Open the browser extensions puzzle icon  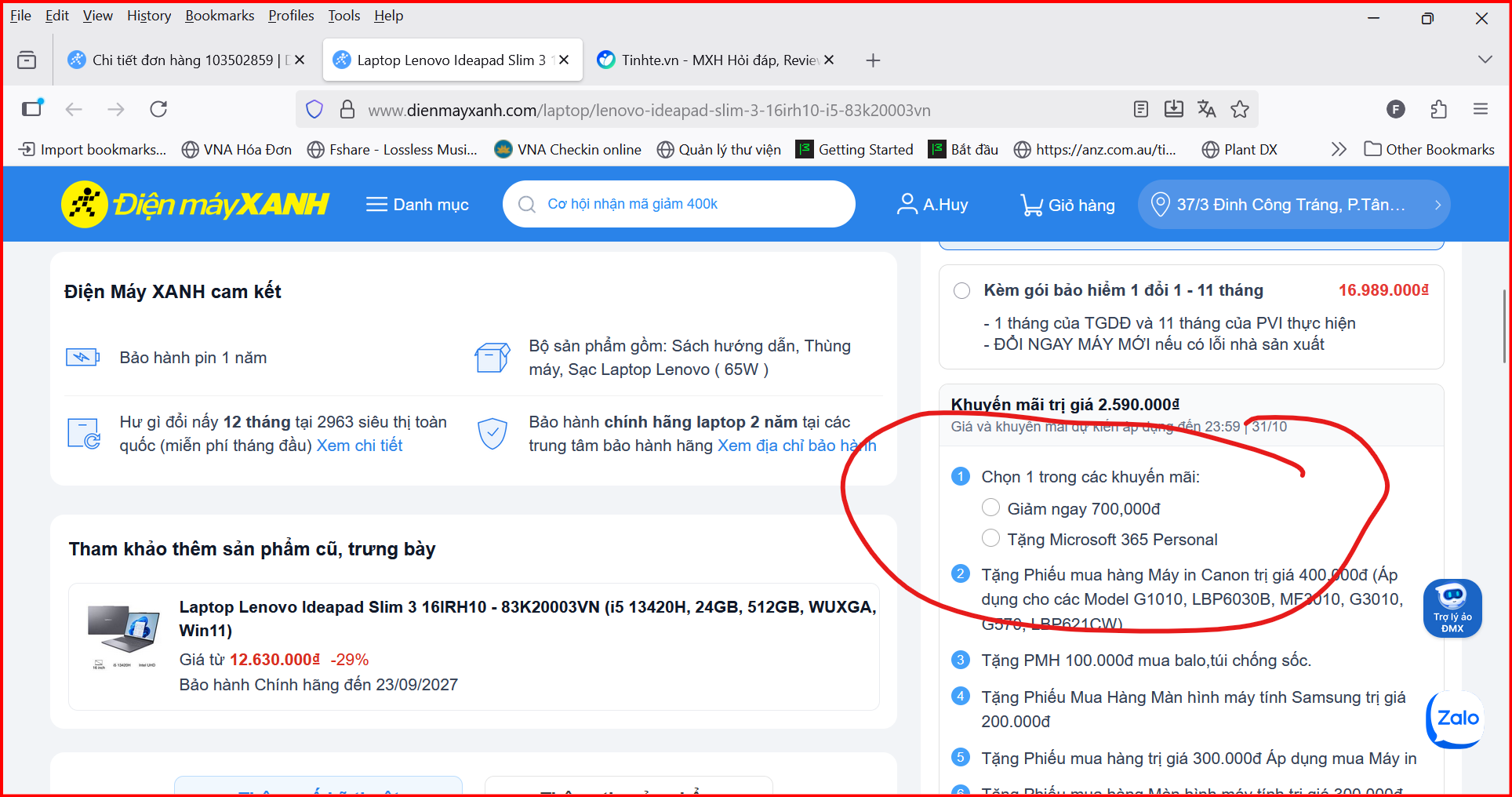[x=1438, y=109]
